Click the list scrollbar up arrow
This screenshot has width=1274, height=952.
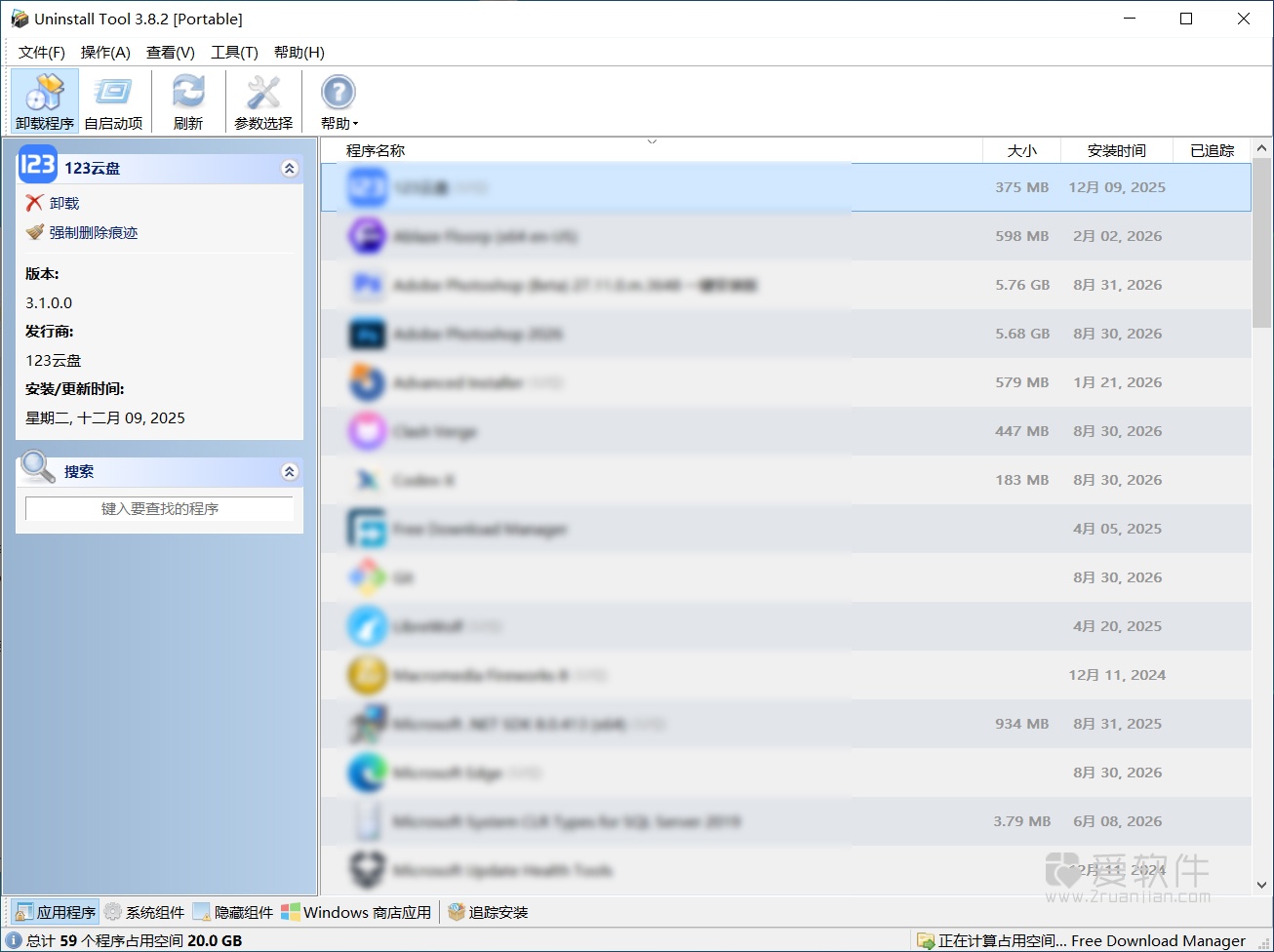[1262, 149]
